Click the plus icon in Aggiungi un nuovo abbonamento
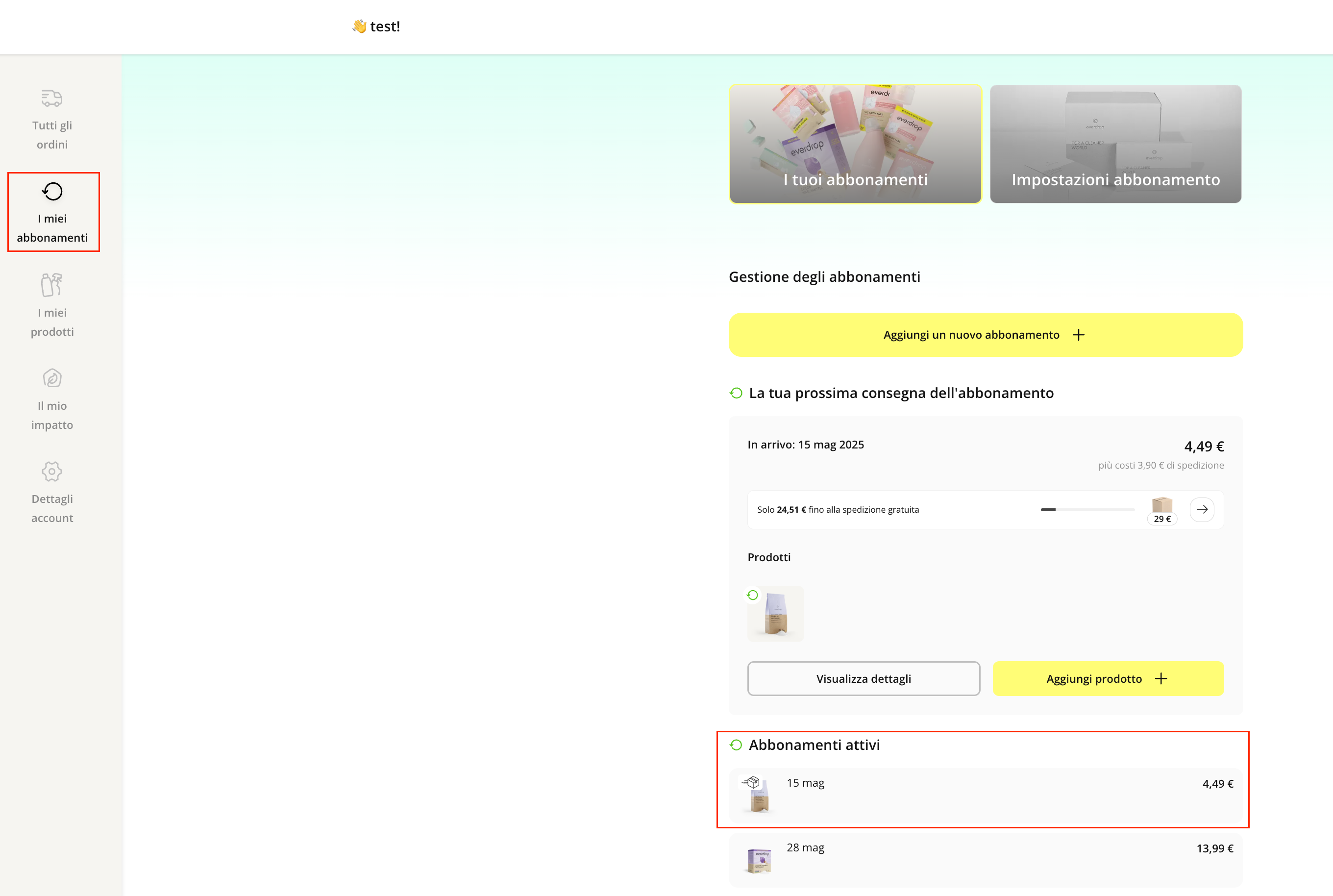The width and height of the screenshot is (1333, 896). pos(1078,335)
